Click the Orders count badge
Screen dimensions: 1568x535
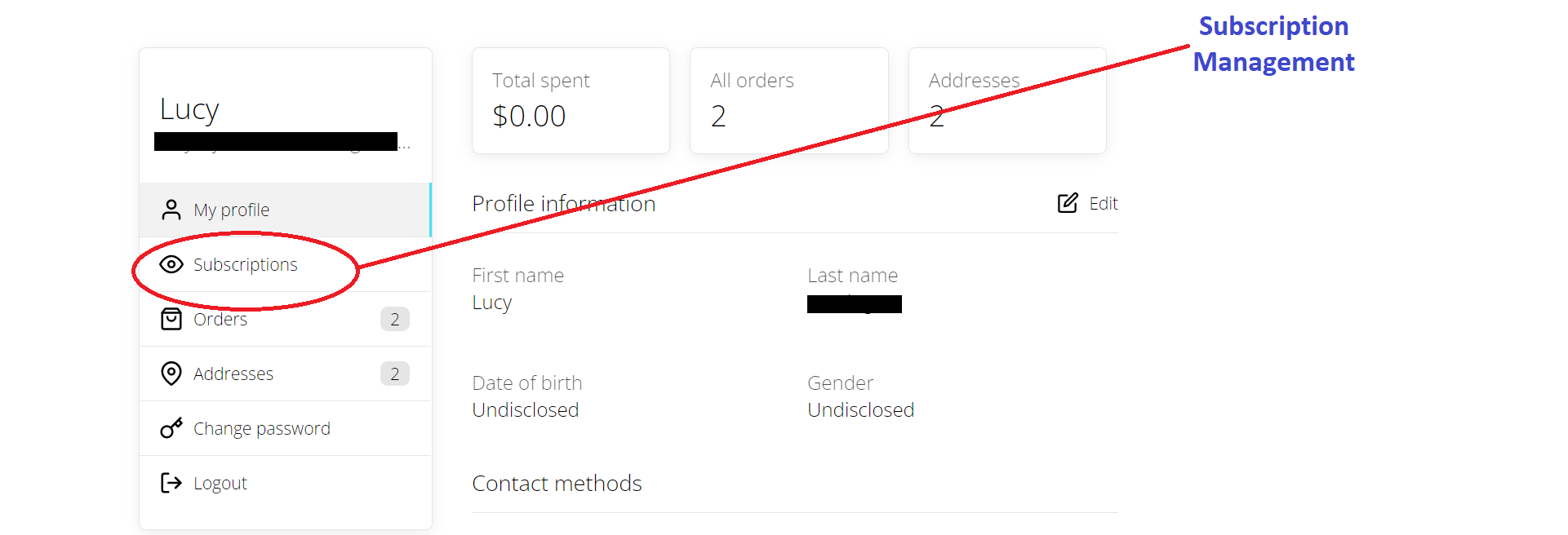click(x=395, y=319)
